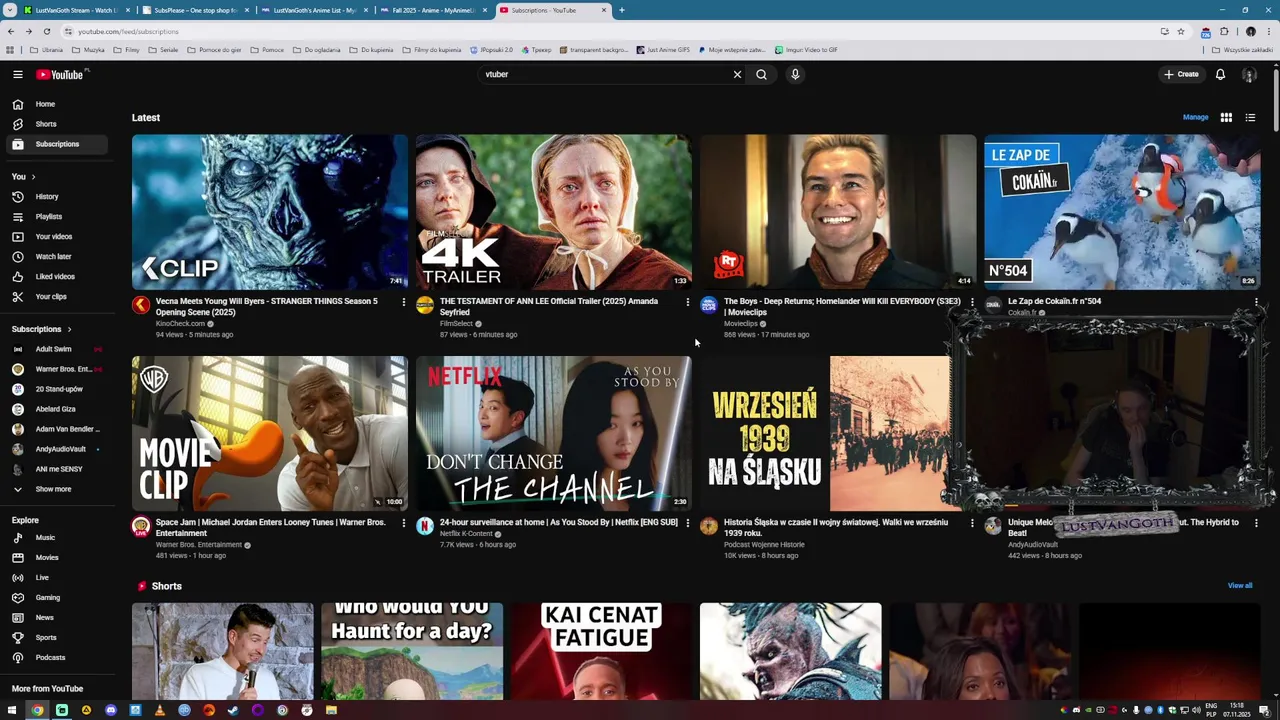Start voice search with microphone icon
Viewport: 1280px width, 720px height.
(795, 74)
